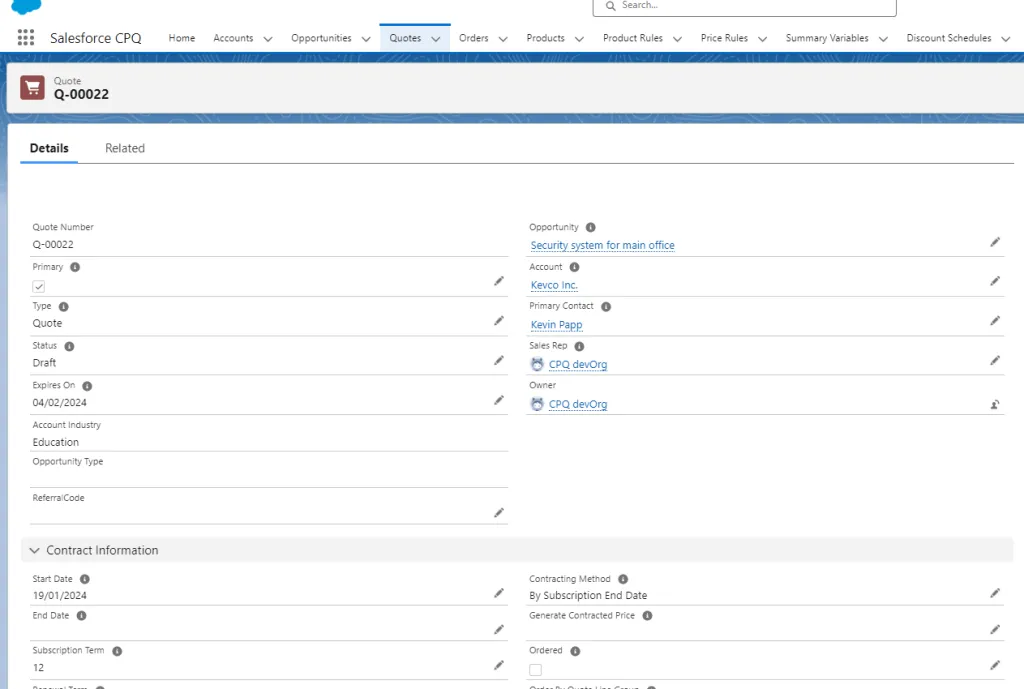The image size is (1024, 689).
Task: Select the Details tab
Action: click(49, 148)
